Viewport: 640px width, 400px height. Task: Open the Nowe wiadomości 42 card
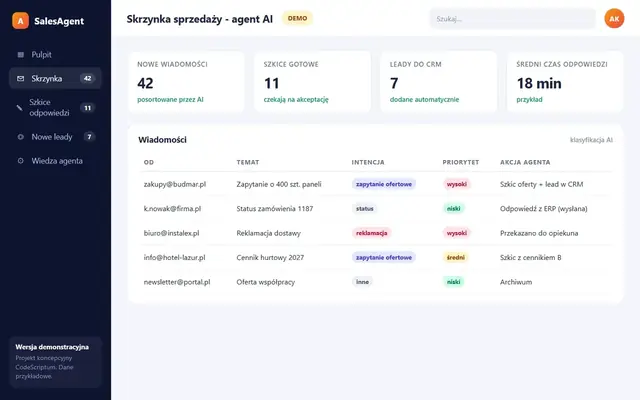click(x=186, y=82)
